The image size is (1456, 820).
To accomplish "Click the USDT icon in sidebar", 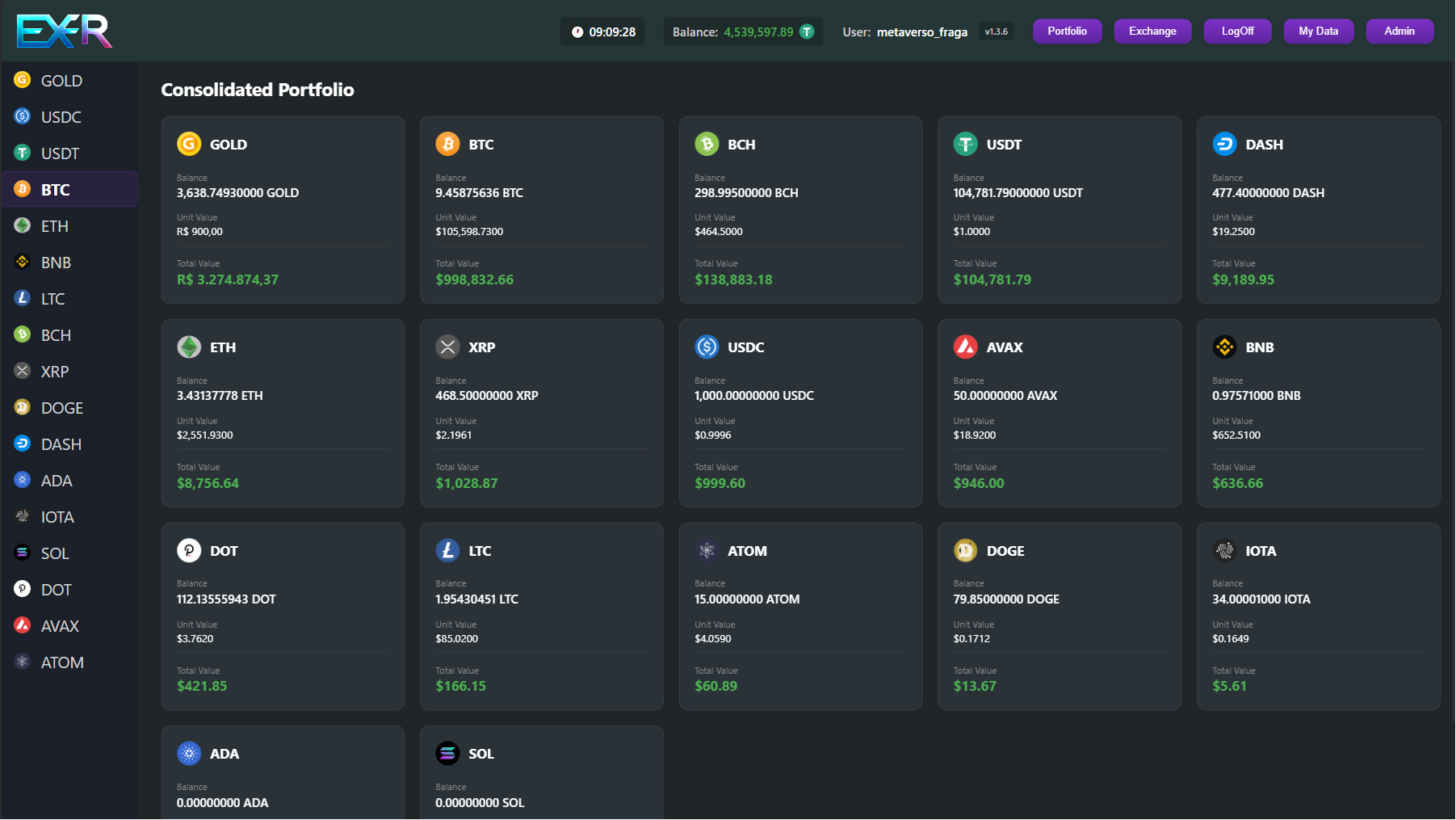I will 23,153.
